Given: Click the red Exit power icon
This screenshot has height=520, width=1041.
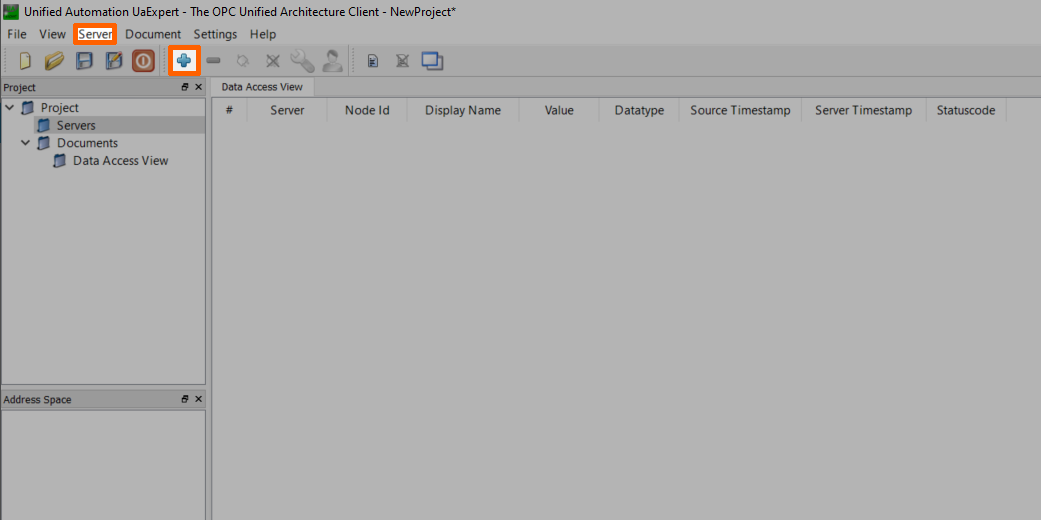Looking at the screenshot, I should pyautogui.click(x=143, y=61).
